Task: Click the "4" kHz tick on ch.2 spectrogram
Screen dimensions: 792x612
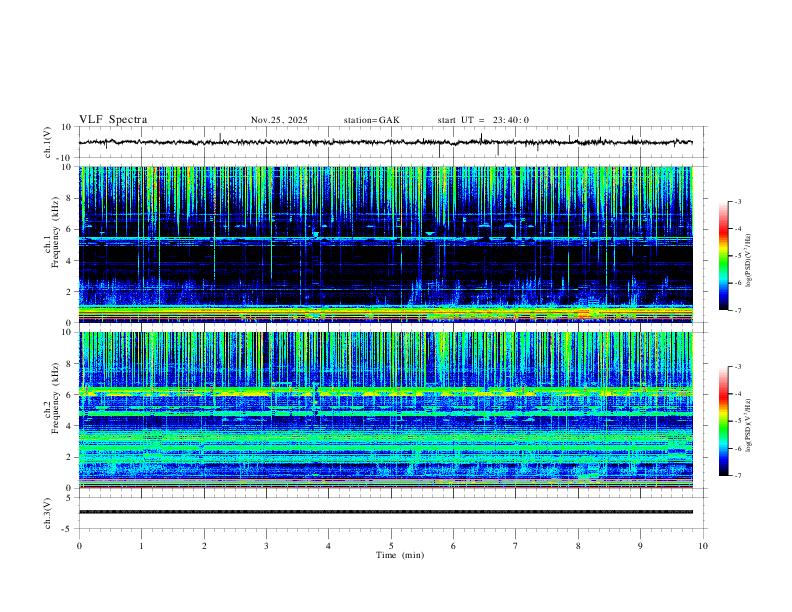Action: (70, 426)
